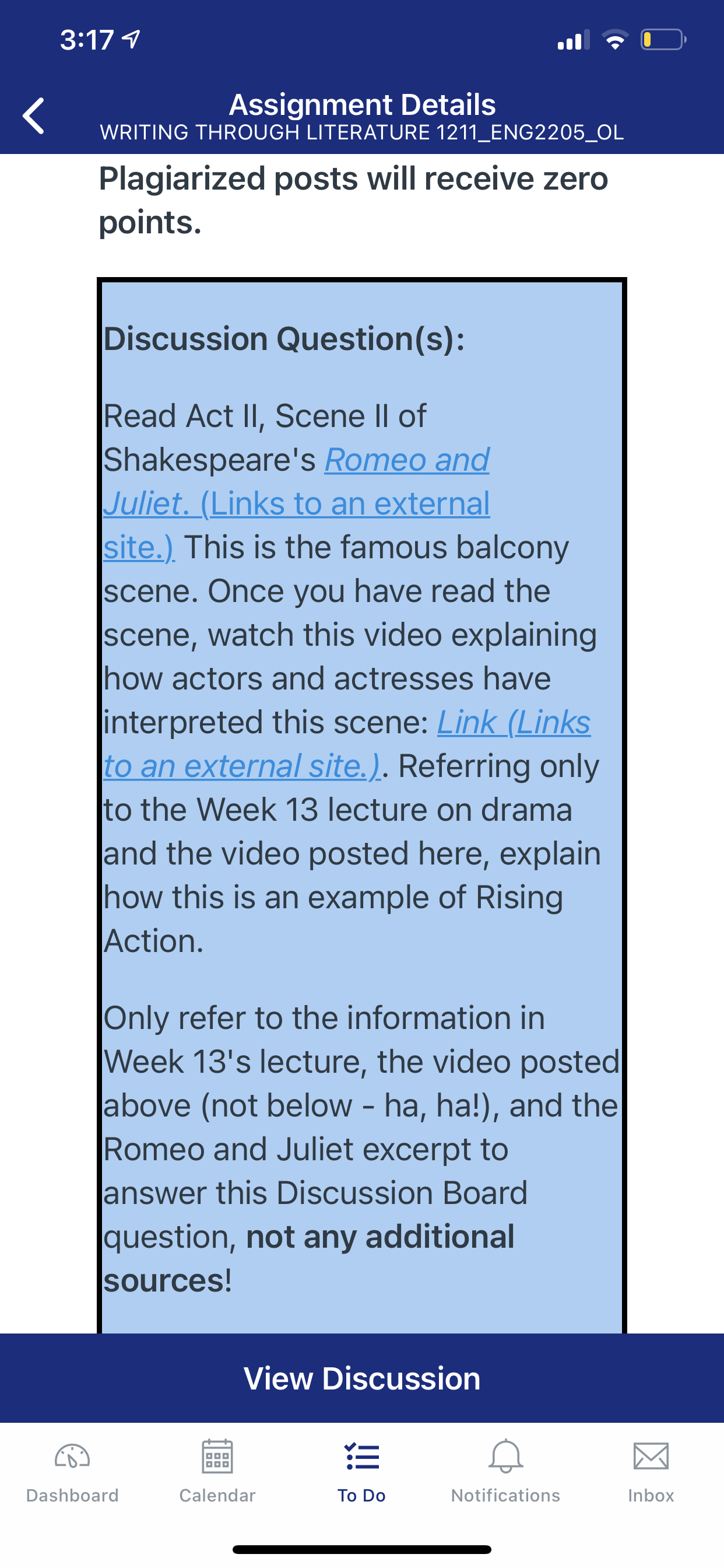Switch to the Notifications tab label
This screenshot has height=1568, width=724.
click(x=505, y=1496)
